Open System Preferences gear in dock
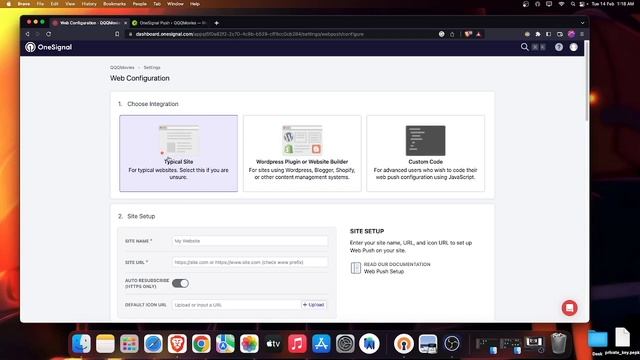 [345, 344]
